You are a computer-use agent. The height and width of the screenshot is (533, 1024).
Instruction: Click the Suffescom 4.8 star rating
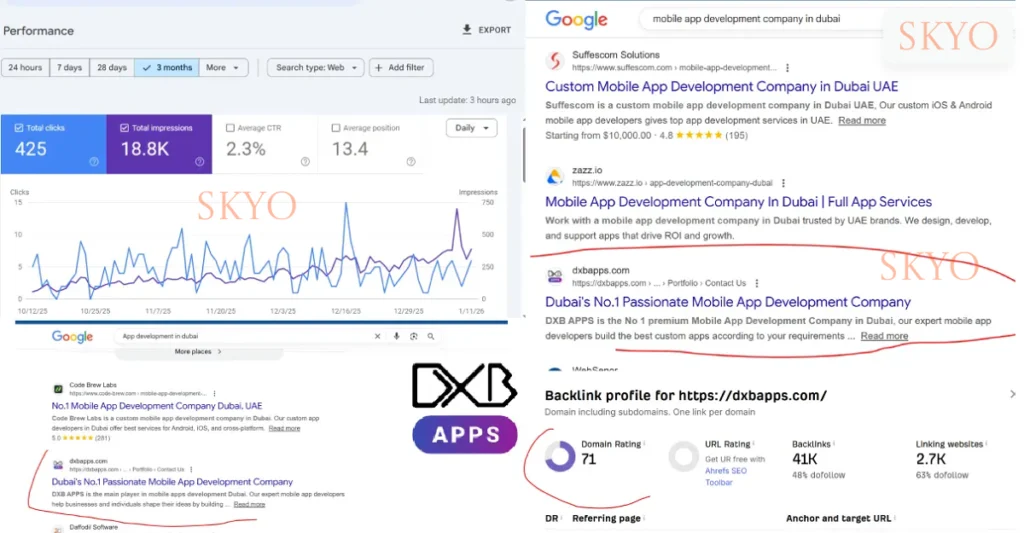699,135
